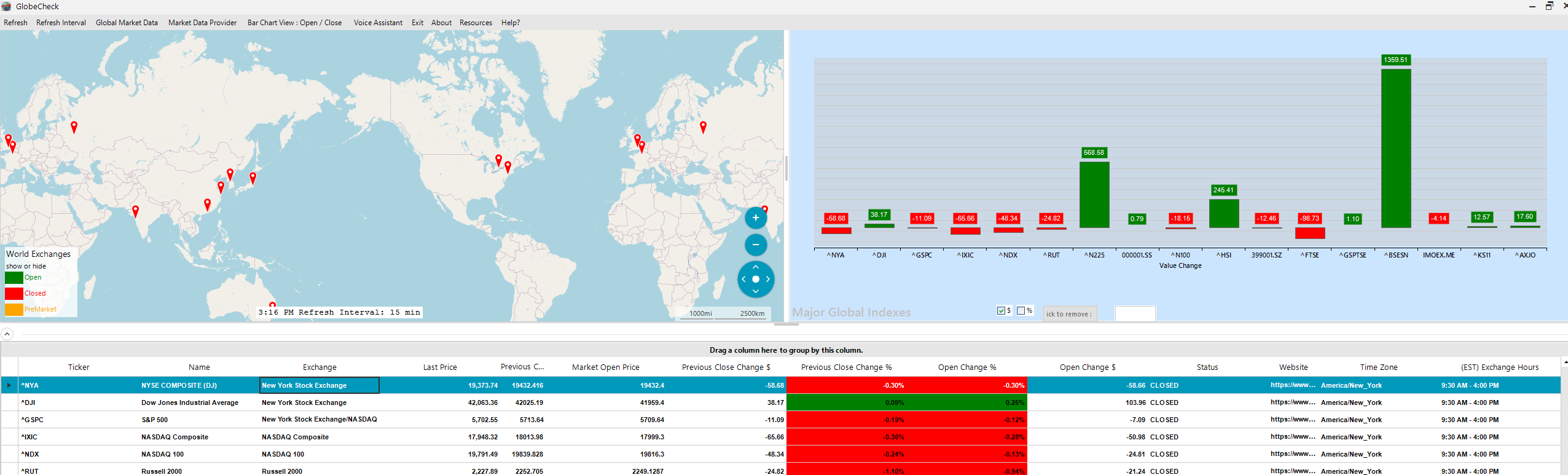Click the green ^HSI bar in chart

[1223, 213]
